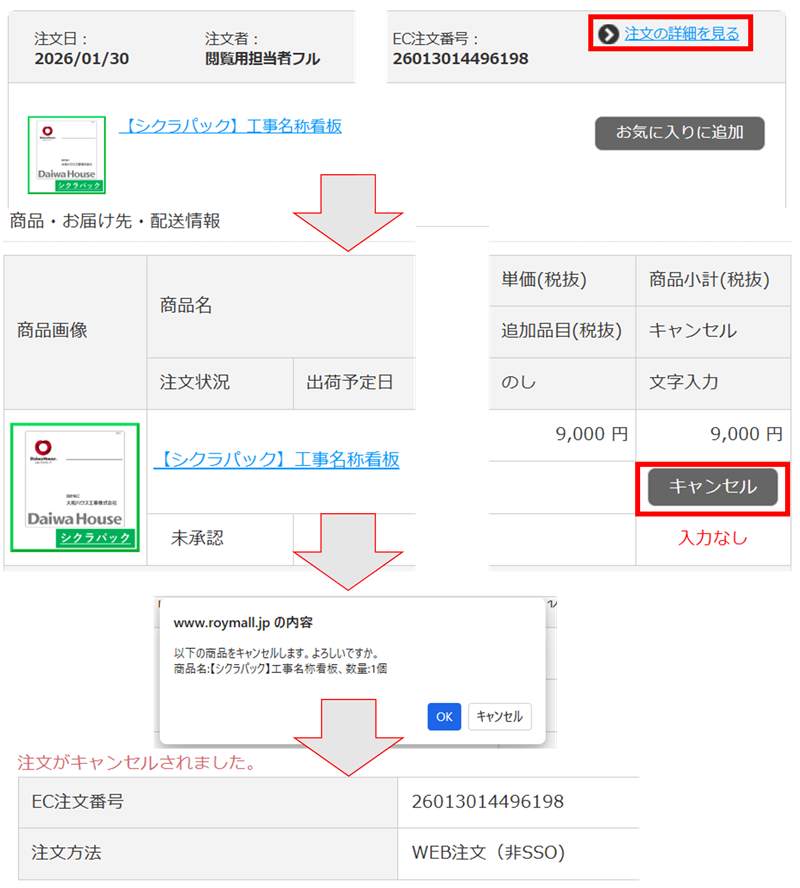
Task: Click the 未承認 order status cell
Action: 197,538
